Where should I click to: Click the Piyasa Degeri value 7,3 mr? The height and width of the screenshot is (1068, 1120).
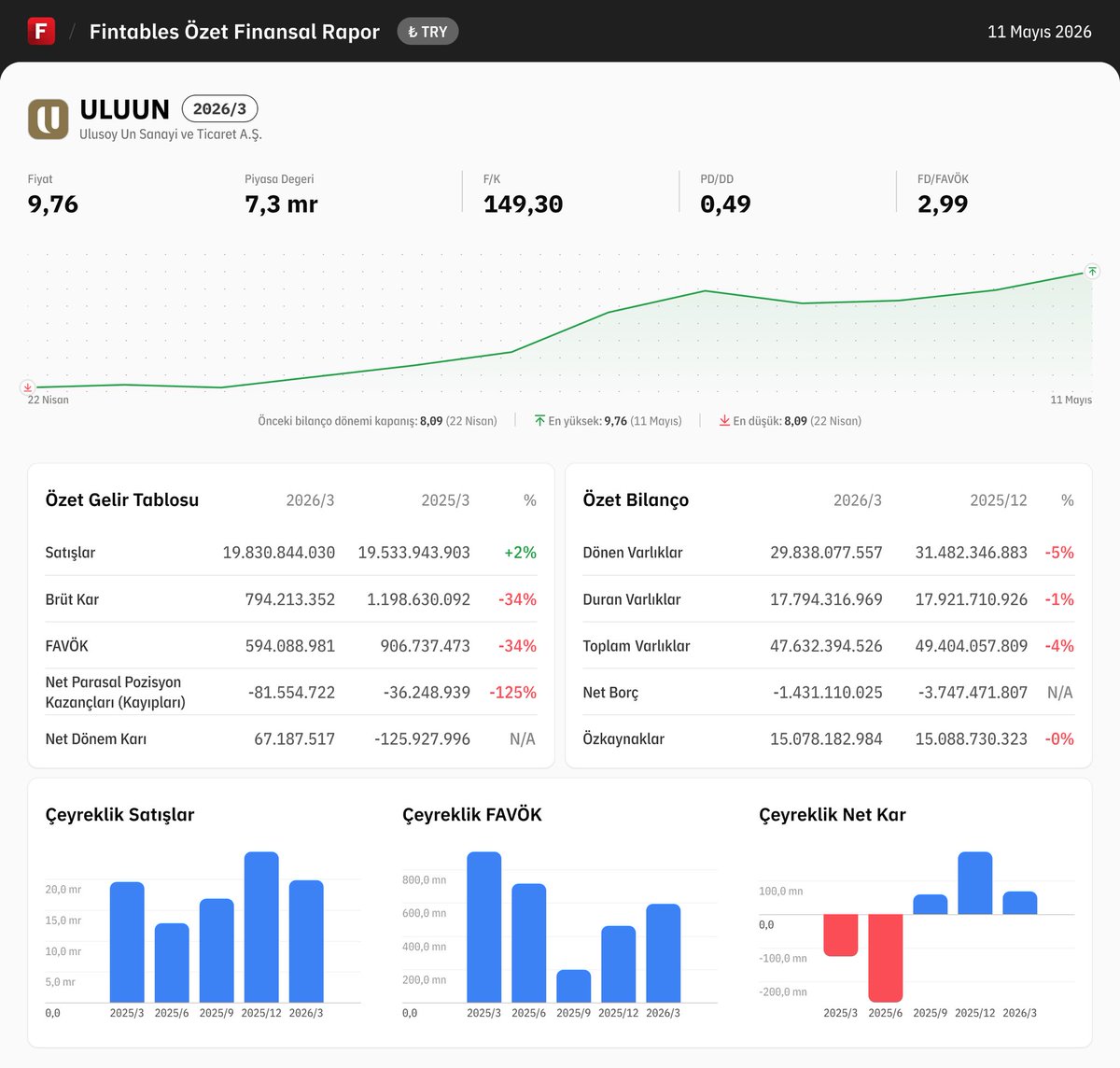pyautogui.click(x=281, y=204)
